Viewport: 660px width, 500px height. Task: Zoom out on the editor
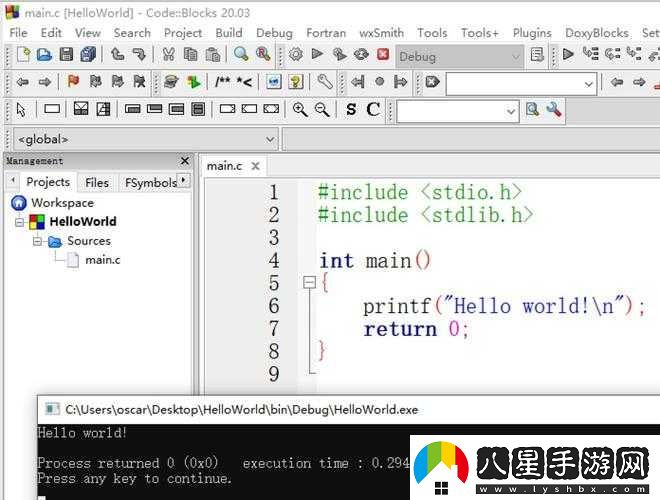point(322,110)
